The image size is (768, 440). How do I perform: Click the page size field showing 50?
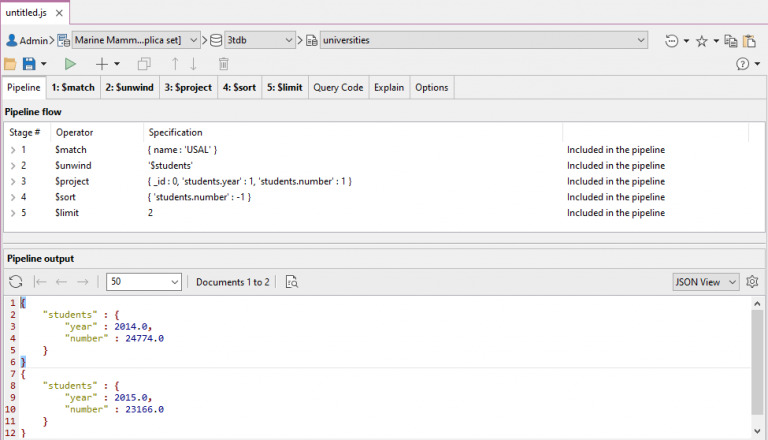tap(143, 282)
